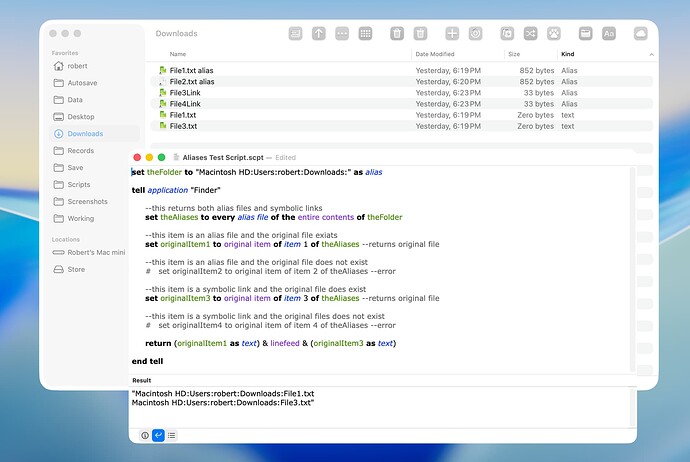Show the log pane with list button

point(172,436)
